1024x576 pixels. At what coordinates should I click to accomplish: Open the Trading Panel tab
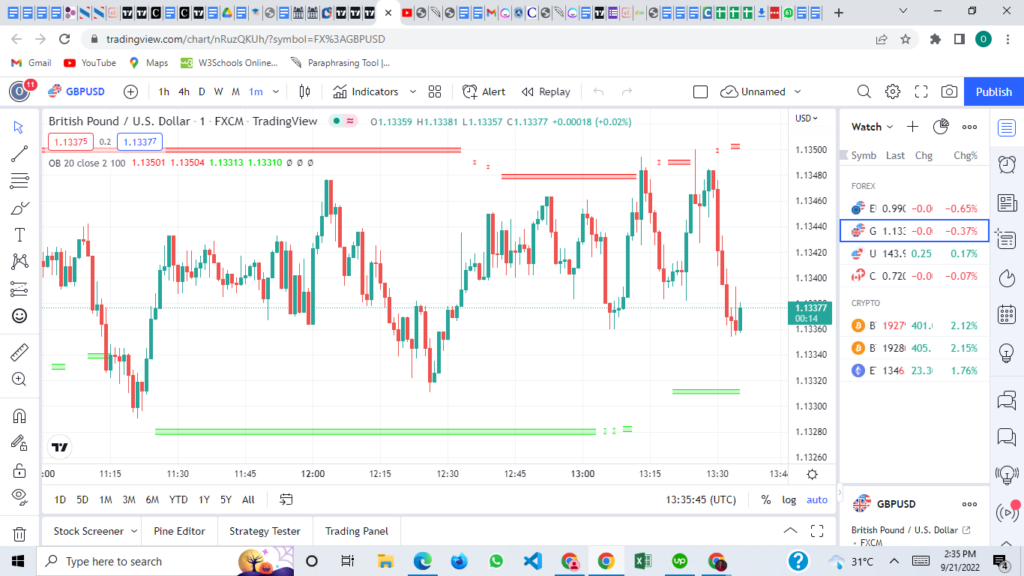pyautogui.click(x=357, y=531)
